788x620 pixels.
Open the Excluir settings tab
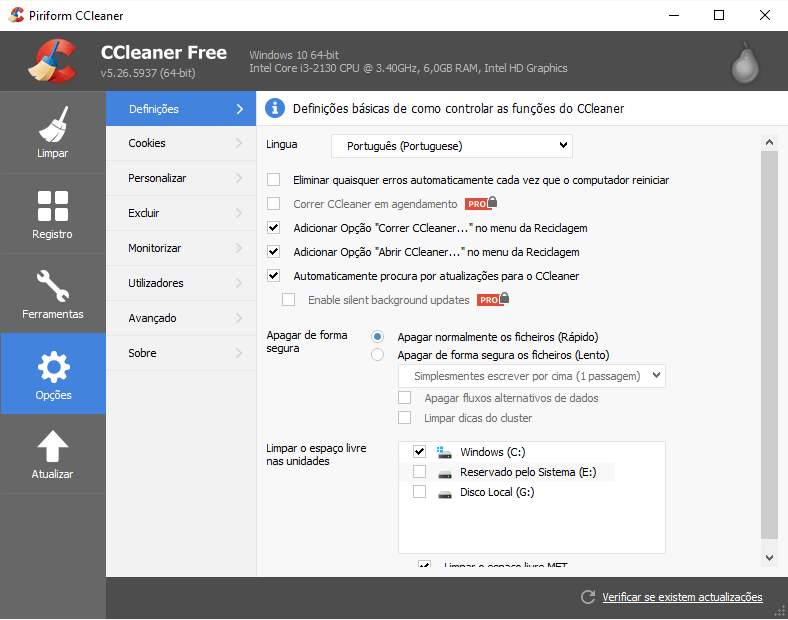click(x=181, y=213)
